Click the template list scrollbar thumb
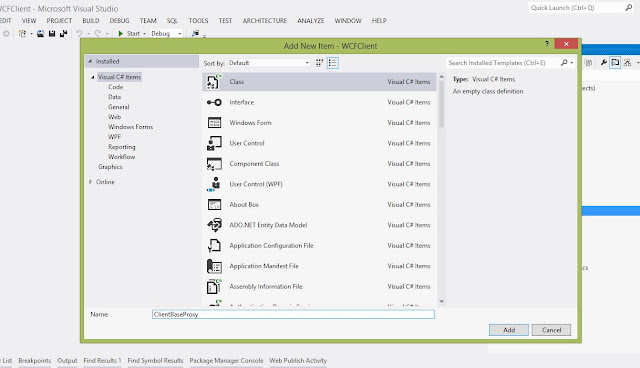This screenshot has height=368, width=640. (x=441, y=104)
